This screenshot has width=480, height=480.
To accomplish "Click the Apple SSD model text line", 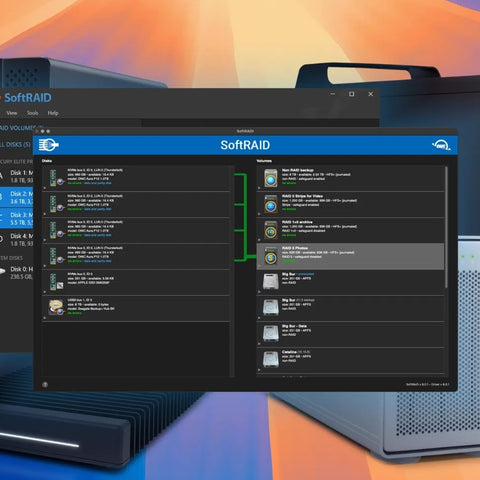I will coord(88,283).
